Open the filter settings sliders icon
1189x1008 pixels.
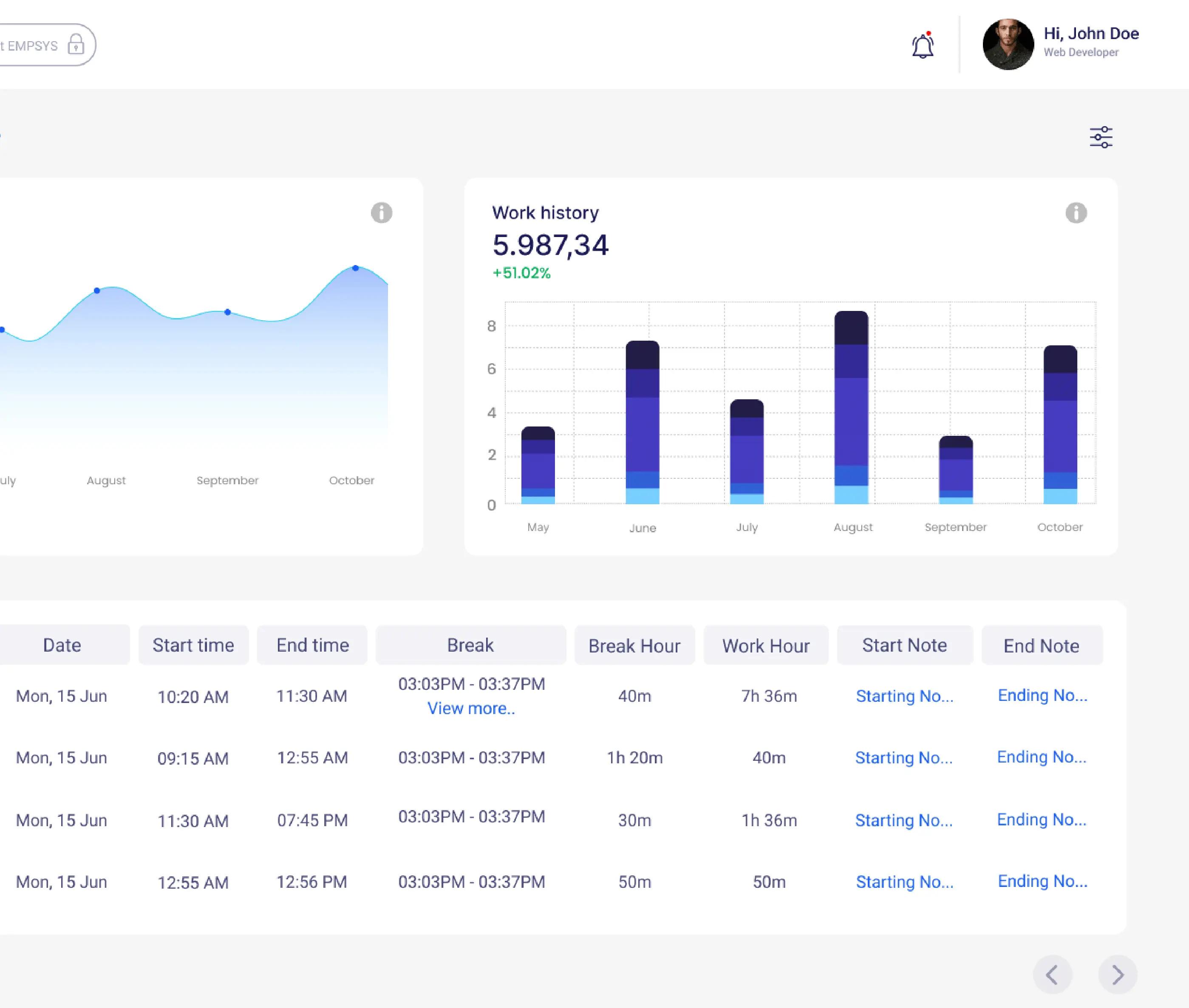click(1100, 137)
